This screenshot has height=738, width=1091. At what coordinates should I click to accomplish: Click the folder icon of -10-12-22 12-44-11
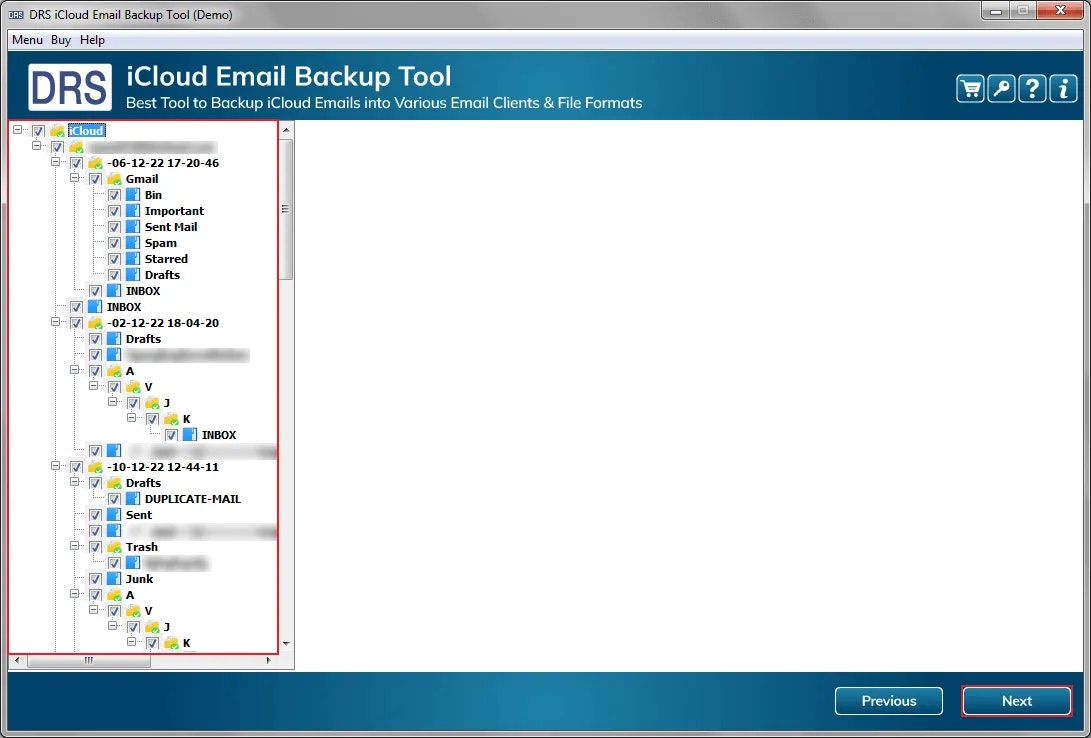tap(95, 467)
